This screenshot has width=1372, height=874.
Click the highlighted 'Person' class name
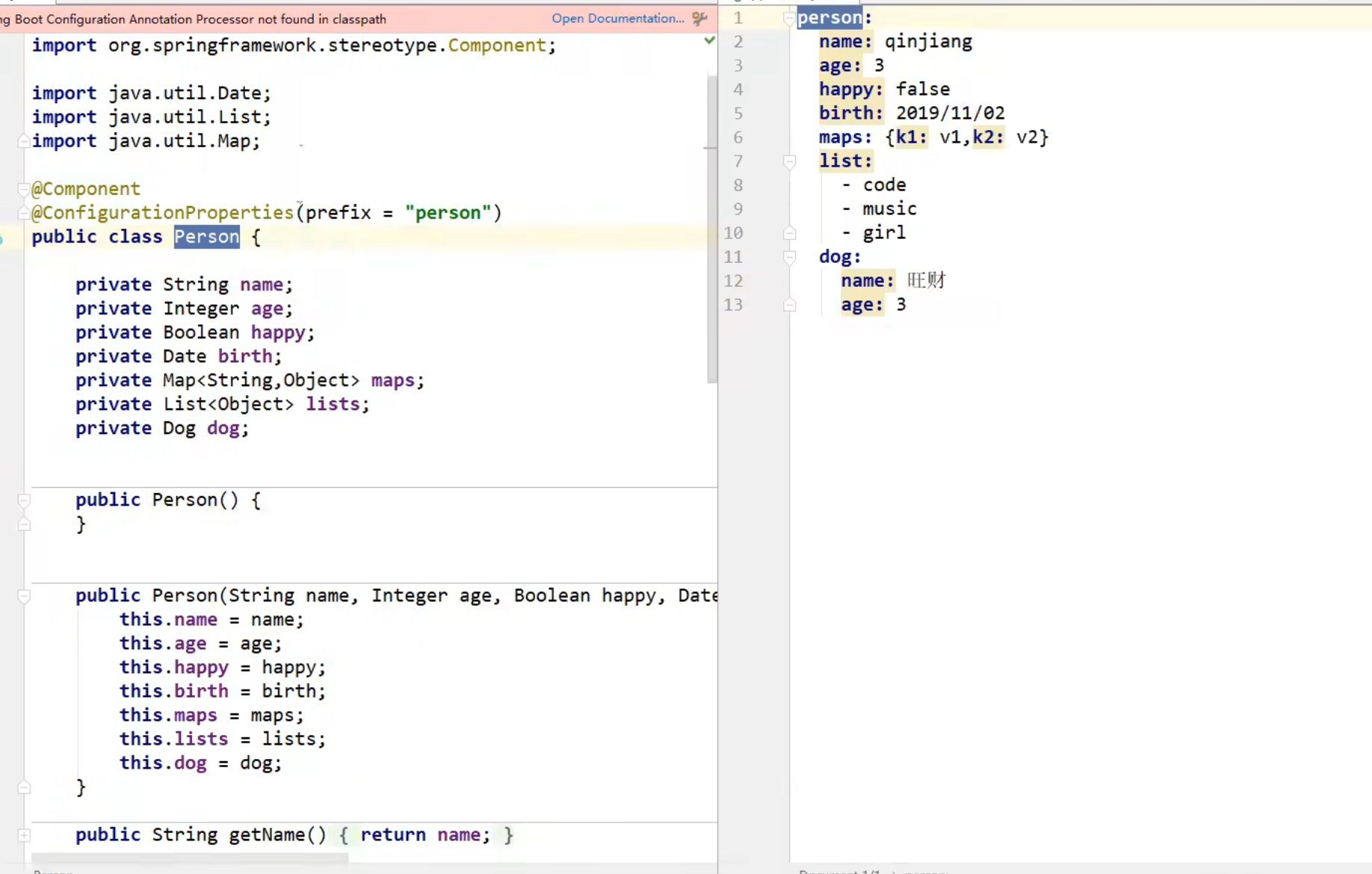206,237
